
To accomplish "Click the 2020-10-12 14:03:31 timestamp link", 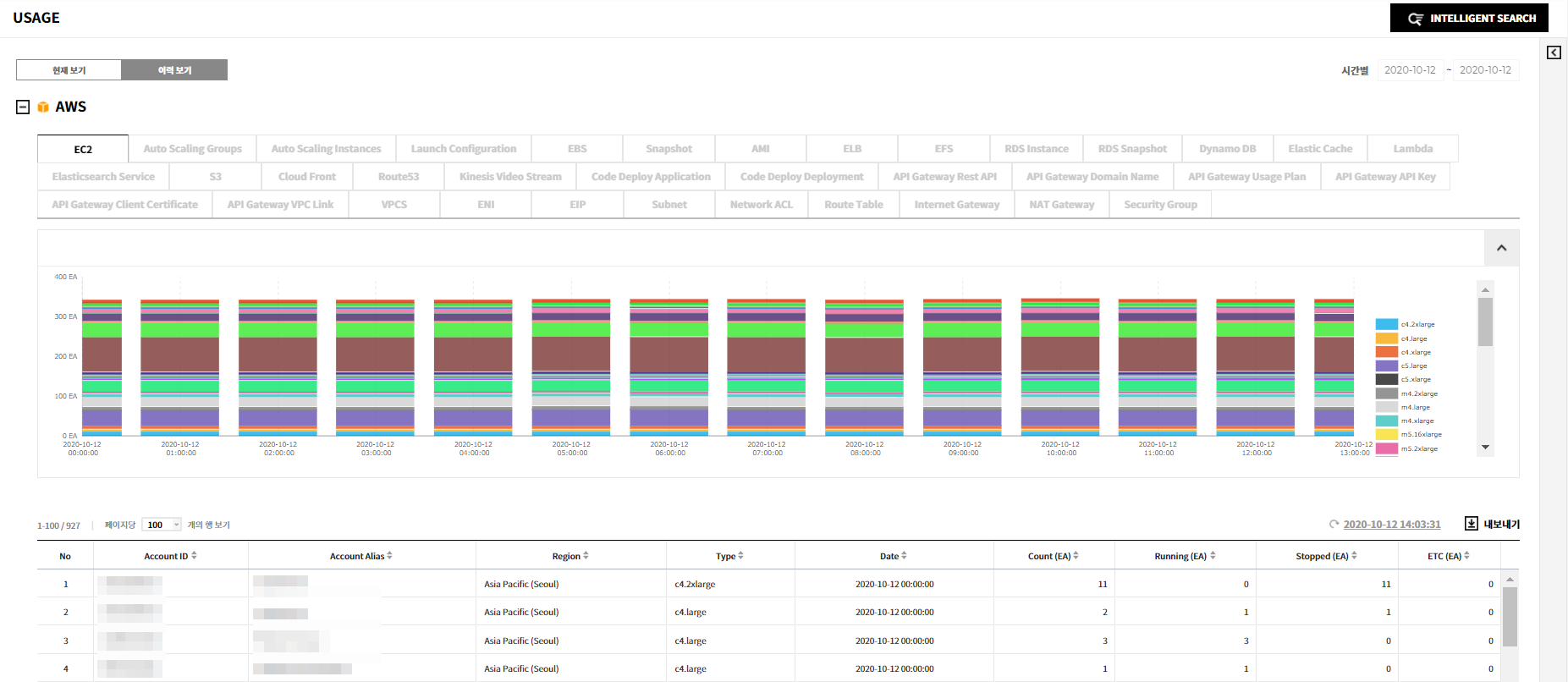I will pyautogui.click(x=1391, y=525).
